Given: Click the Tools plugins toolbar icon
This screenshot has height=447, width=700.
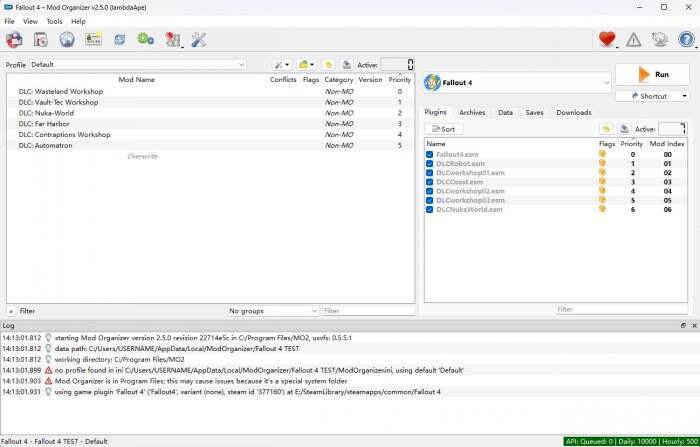Looking at the screenshot, I should click(x=173, y=40).
